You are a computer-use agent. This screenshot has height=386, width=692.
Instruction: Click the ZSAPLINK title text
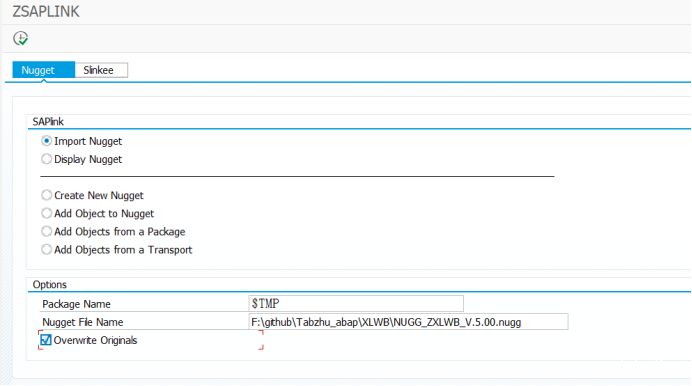click(46, 11)
